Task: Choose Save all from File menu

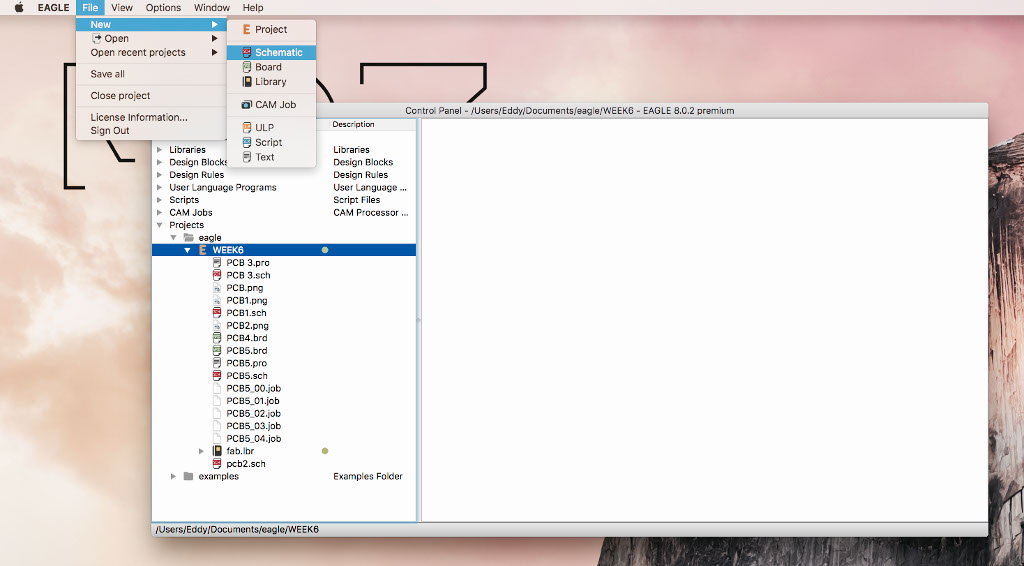Action: [152, 74]
